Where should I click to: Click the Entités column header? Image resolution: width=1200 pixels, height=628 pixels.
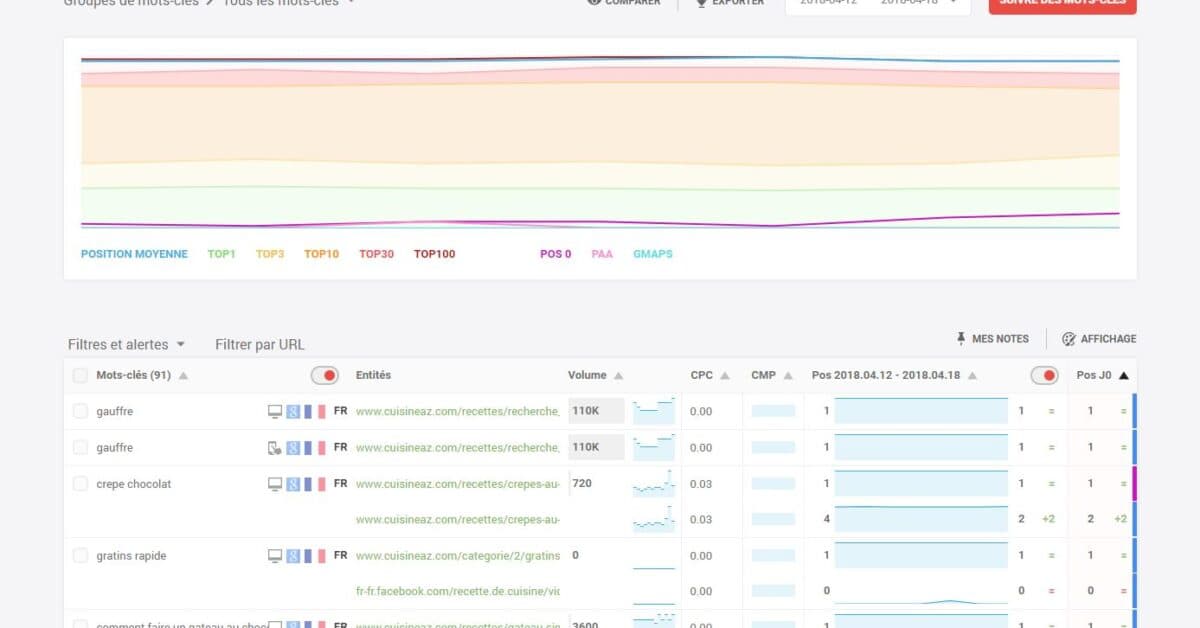(373, 376)
